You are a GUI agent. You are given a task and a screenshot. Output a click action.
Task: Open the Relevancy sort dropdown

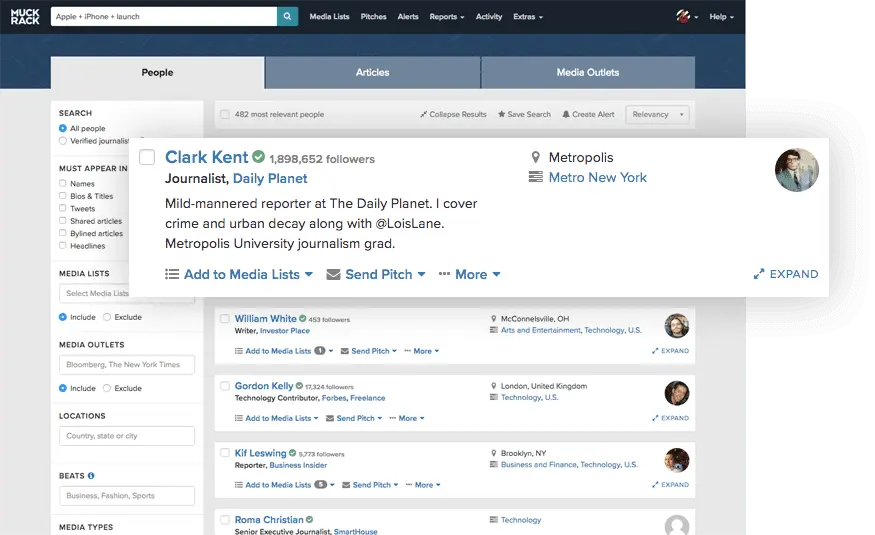pos(657,115)
